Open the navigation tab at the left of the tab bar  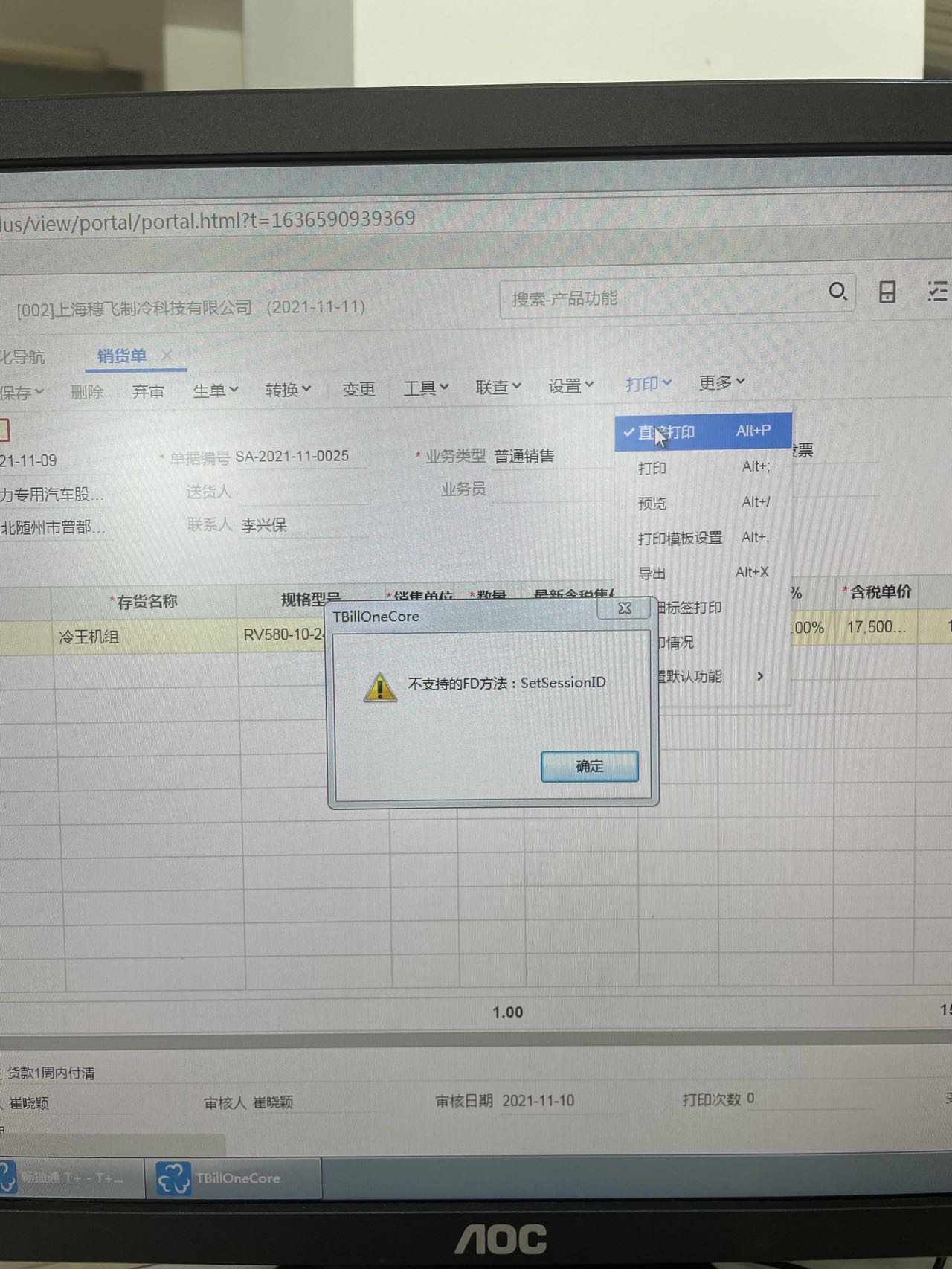pyautogui.click(x=22, y=357)
